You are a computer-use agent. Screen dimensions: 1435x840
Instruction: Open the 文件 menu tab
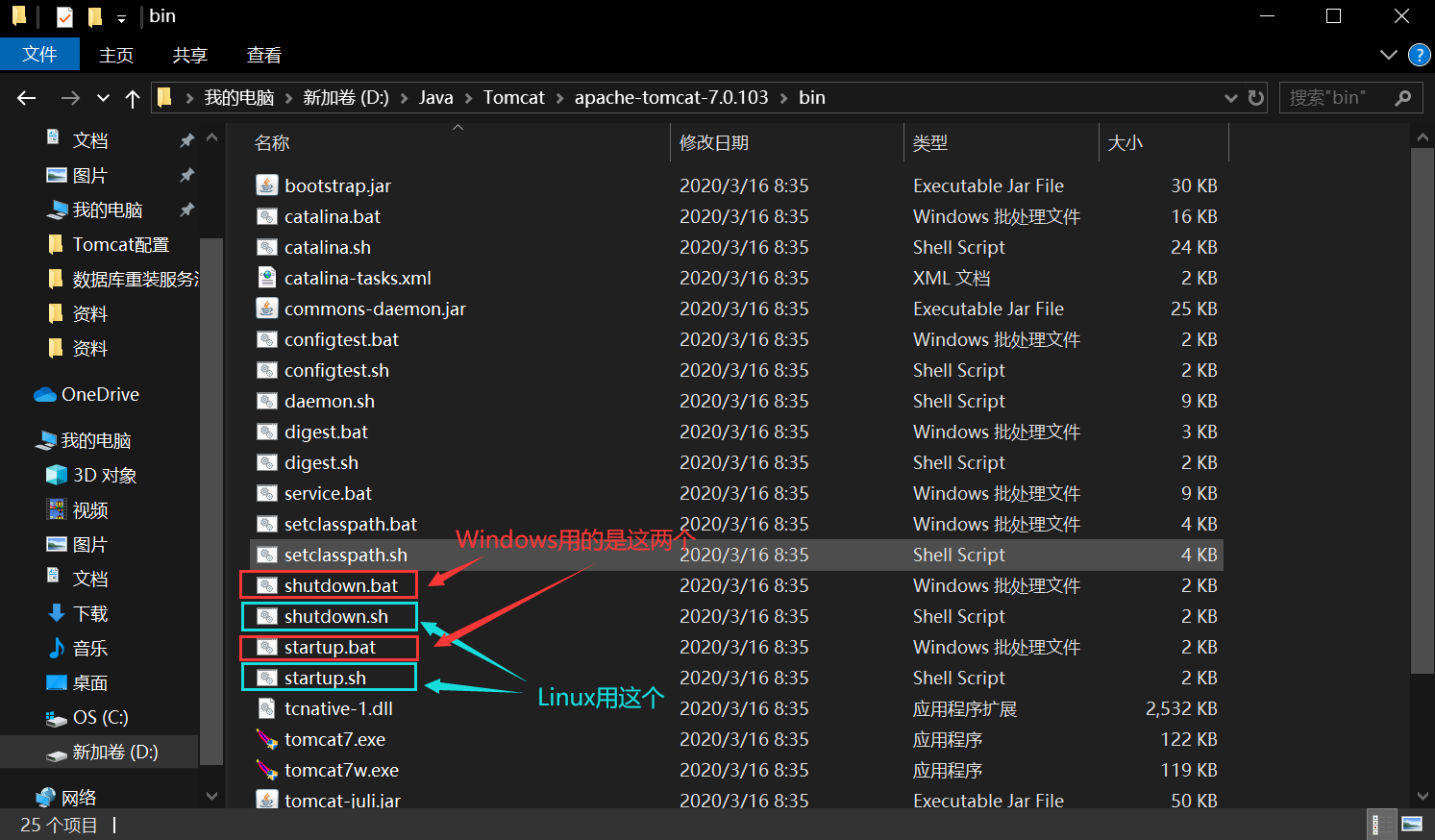tap(39, 55)
